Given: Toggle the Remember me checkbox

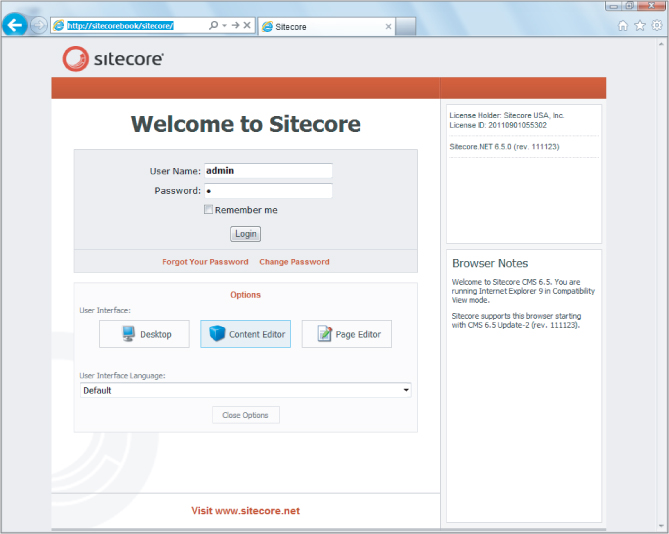Looking at the screenshot, I should click(x=209, y=210).
